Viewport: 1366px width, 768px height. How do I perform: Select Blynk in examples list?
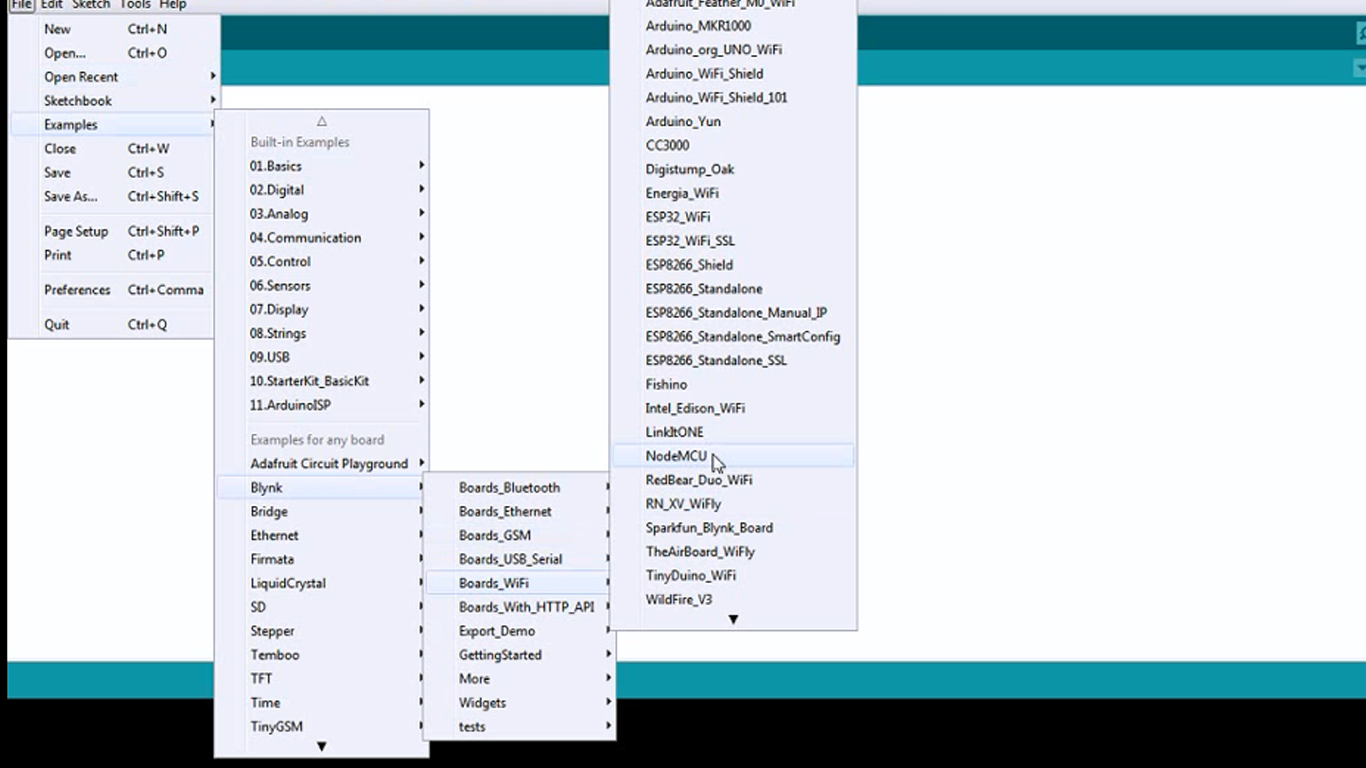point(322,488)
